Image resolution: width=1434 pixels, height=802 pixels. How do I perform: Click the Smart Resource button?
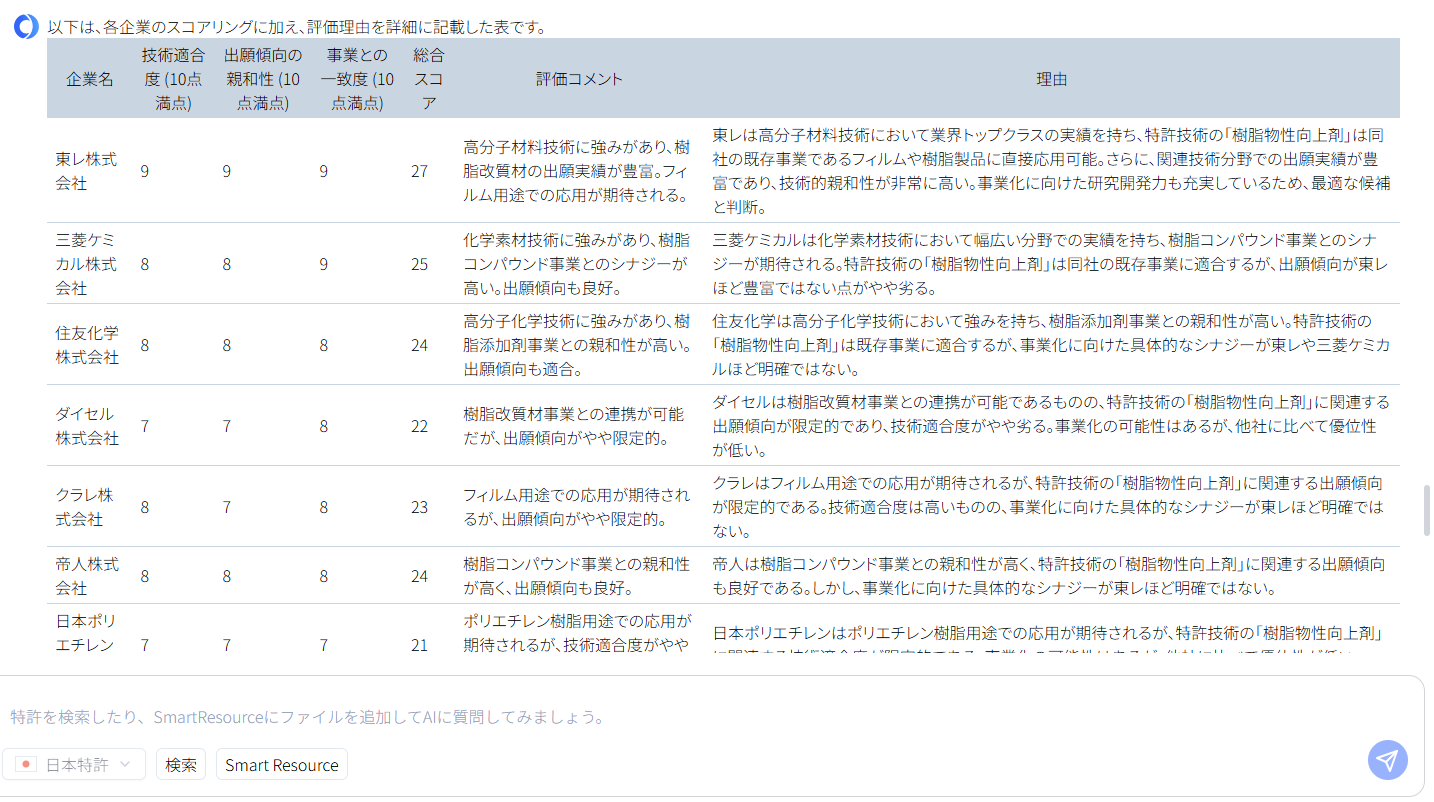[282, 764]
